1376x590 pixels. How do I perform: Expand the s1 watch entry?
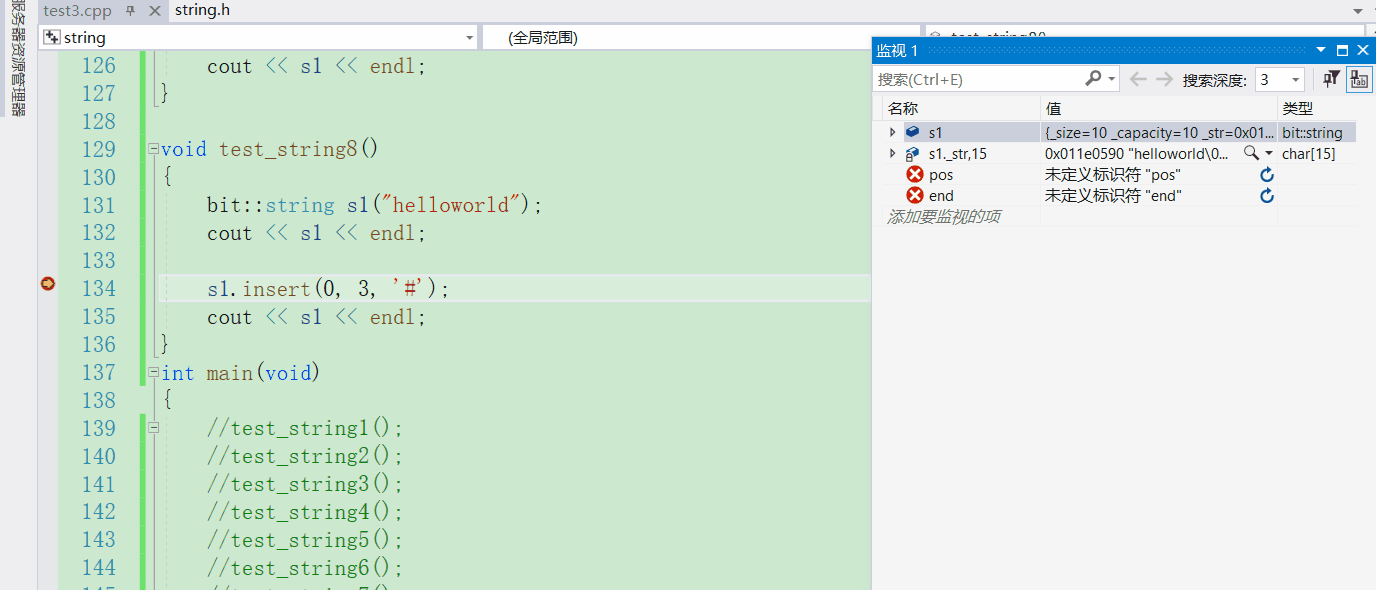coord(893,132)
